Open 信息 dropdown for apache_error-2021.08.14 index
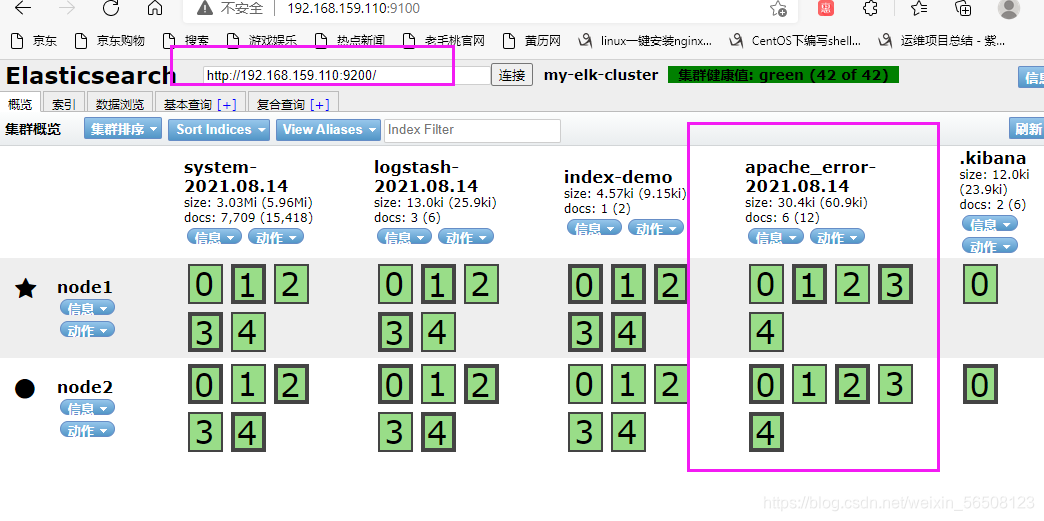 coord(775,237)
